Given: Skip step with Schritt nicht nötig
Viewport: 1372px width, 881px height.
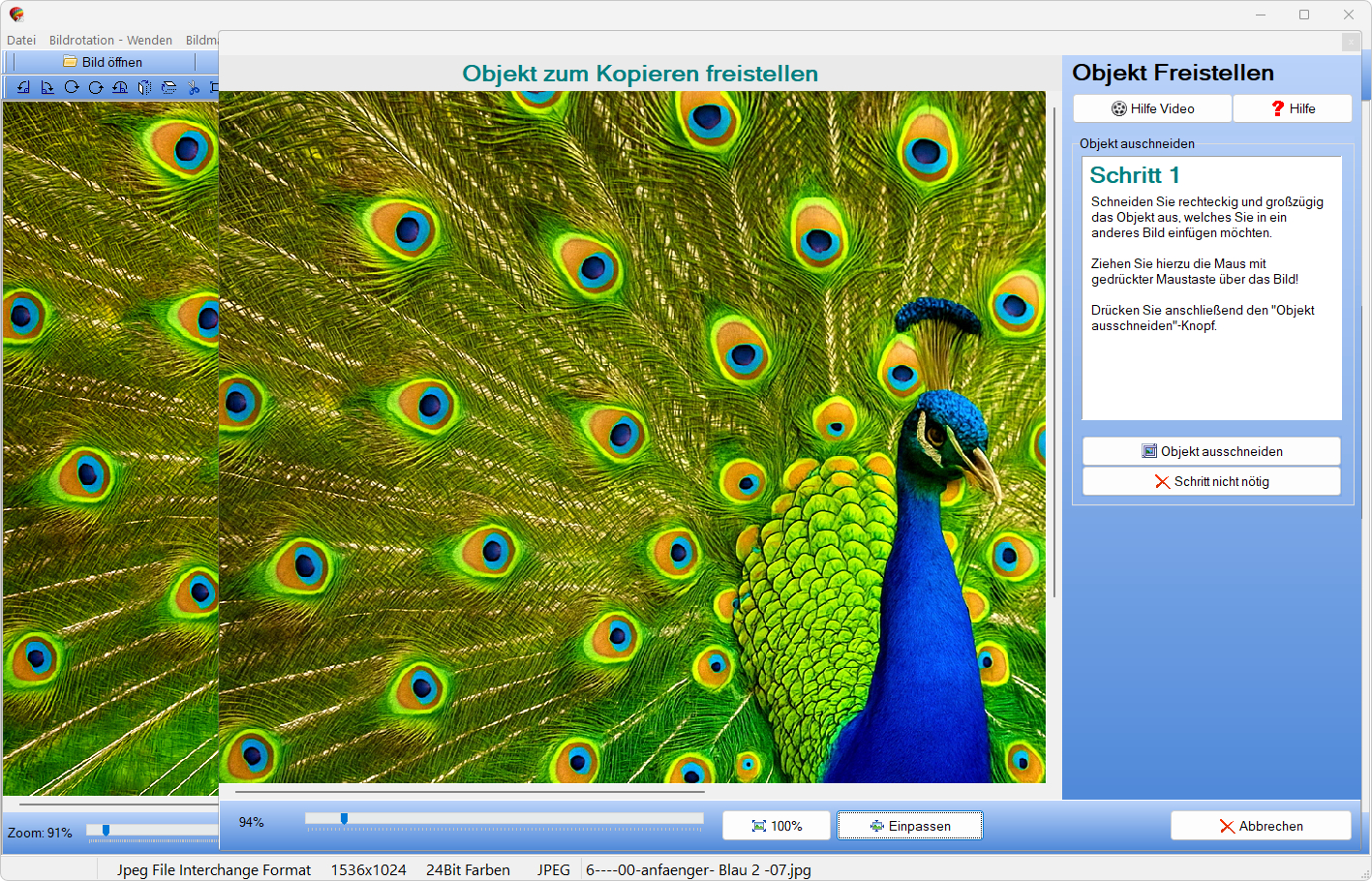Looking at the screenshot, I should point(1211,481).
